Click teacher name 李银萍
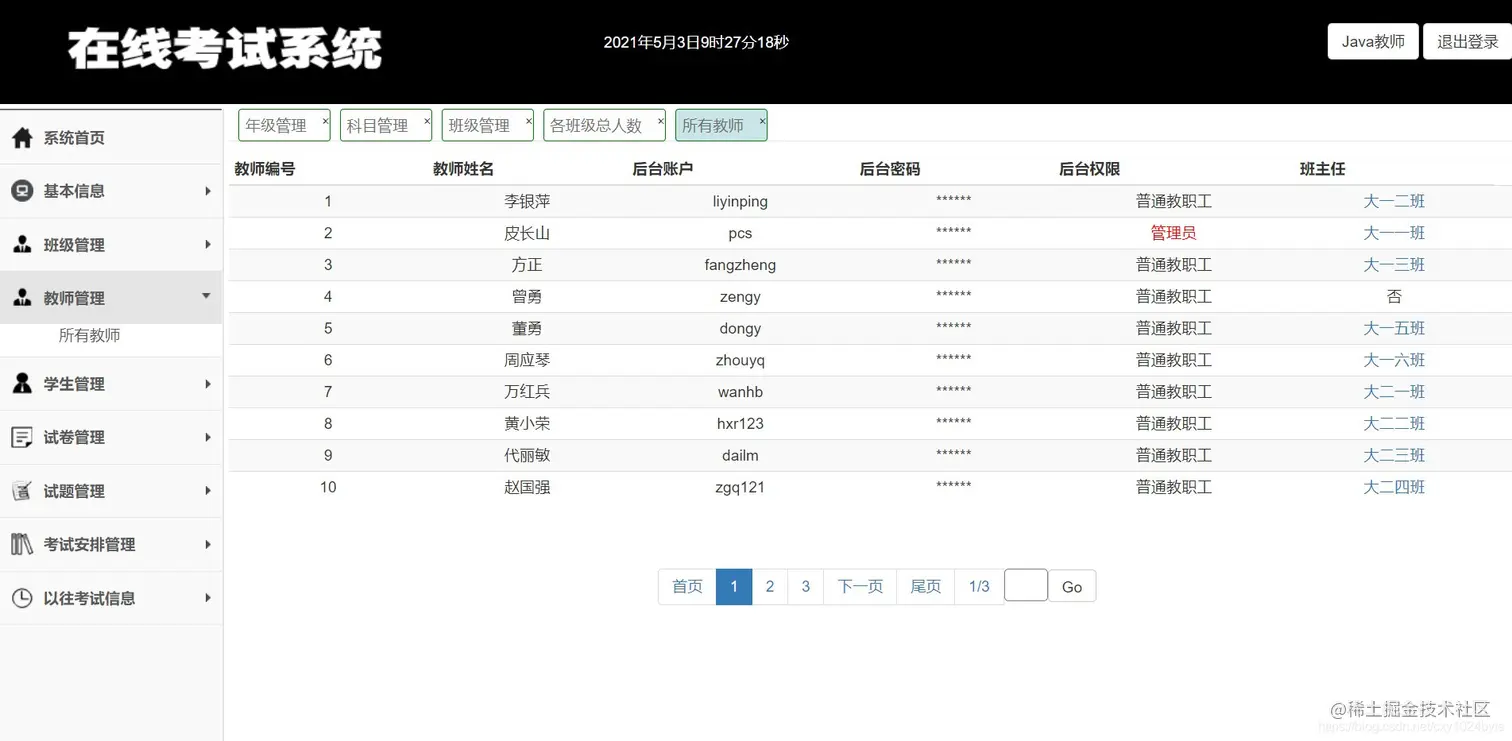 tap(527, 201)
